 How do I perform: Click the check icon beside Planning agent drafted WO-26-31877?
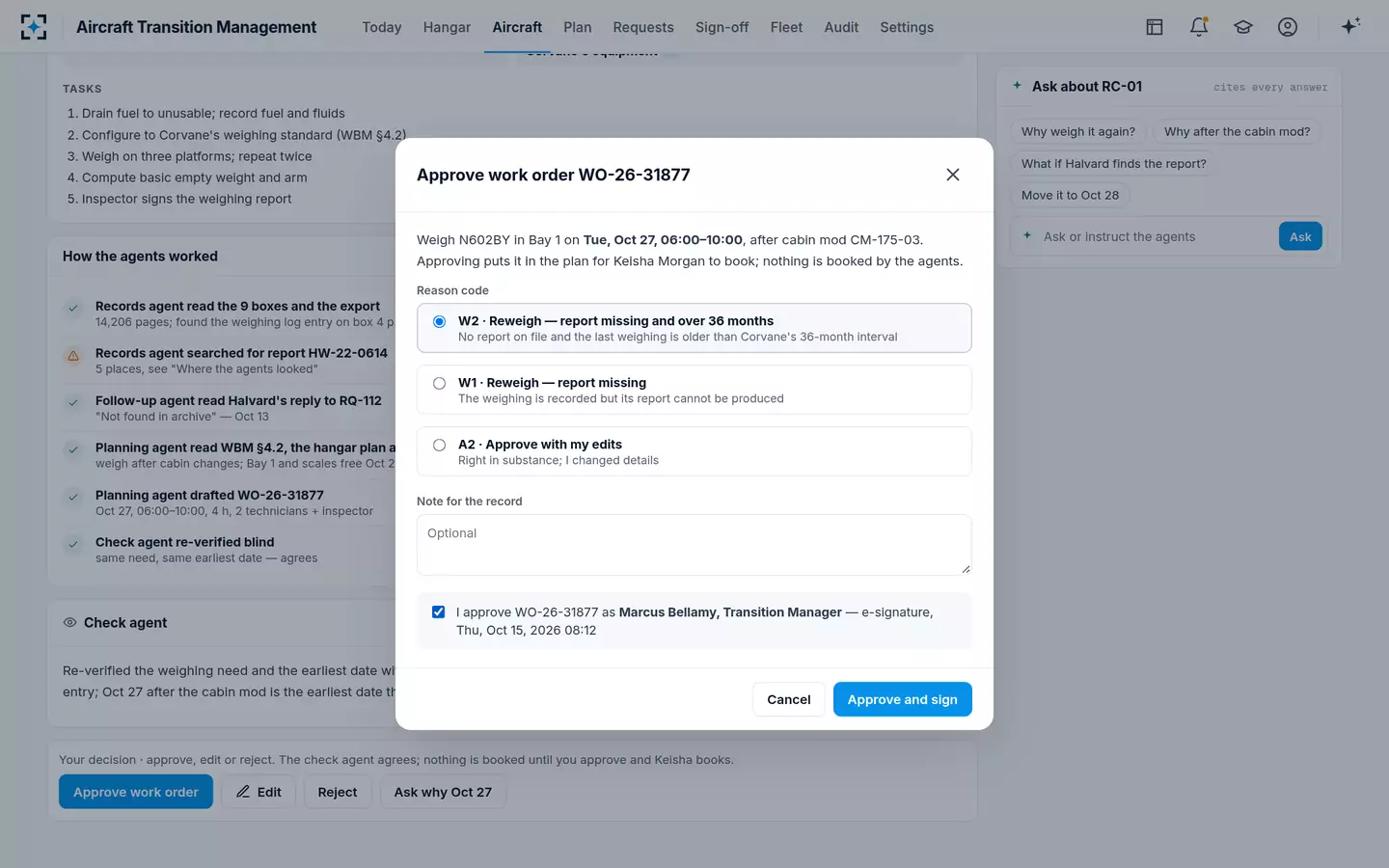pos(73,498)
